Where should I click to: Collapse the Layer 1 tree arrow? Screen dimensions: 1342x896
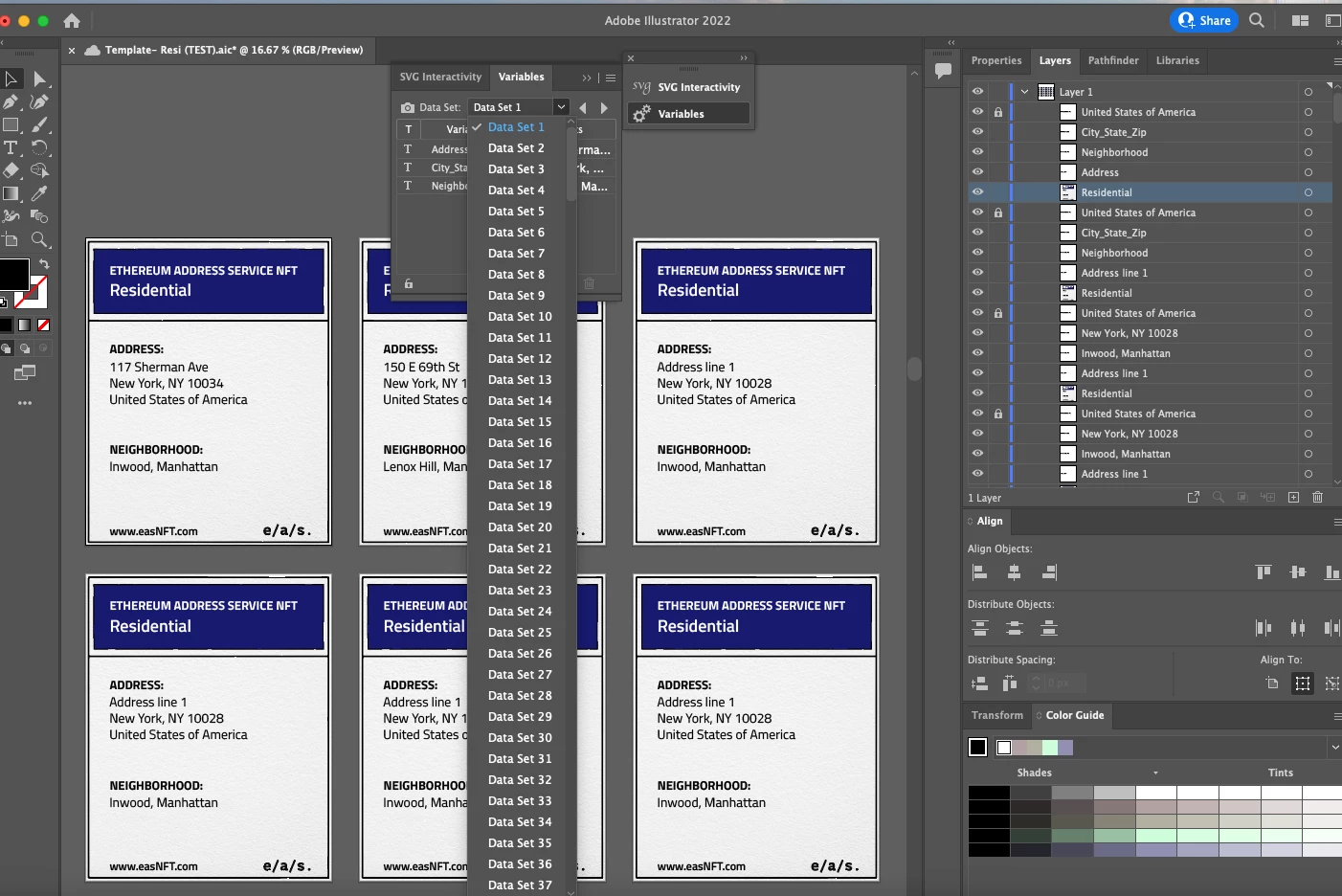tap(1024, 92)
